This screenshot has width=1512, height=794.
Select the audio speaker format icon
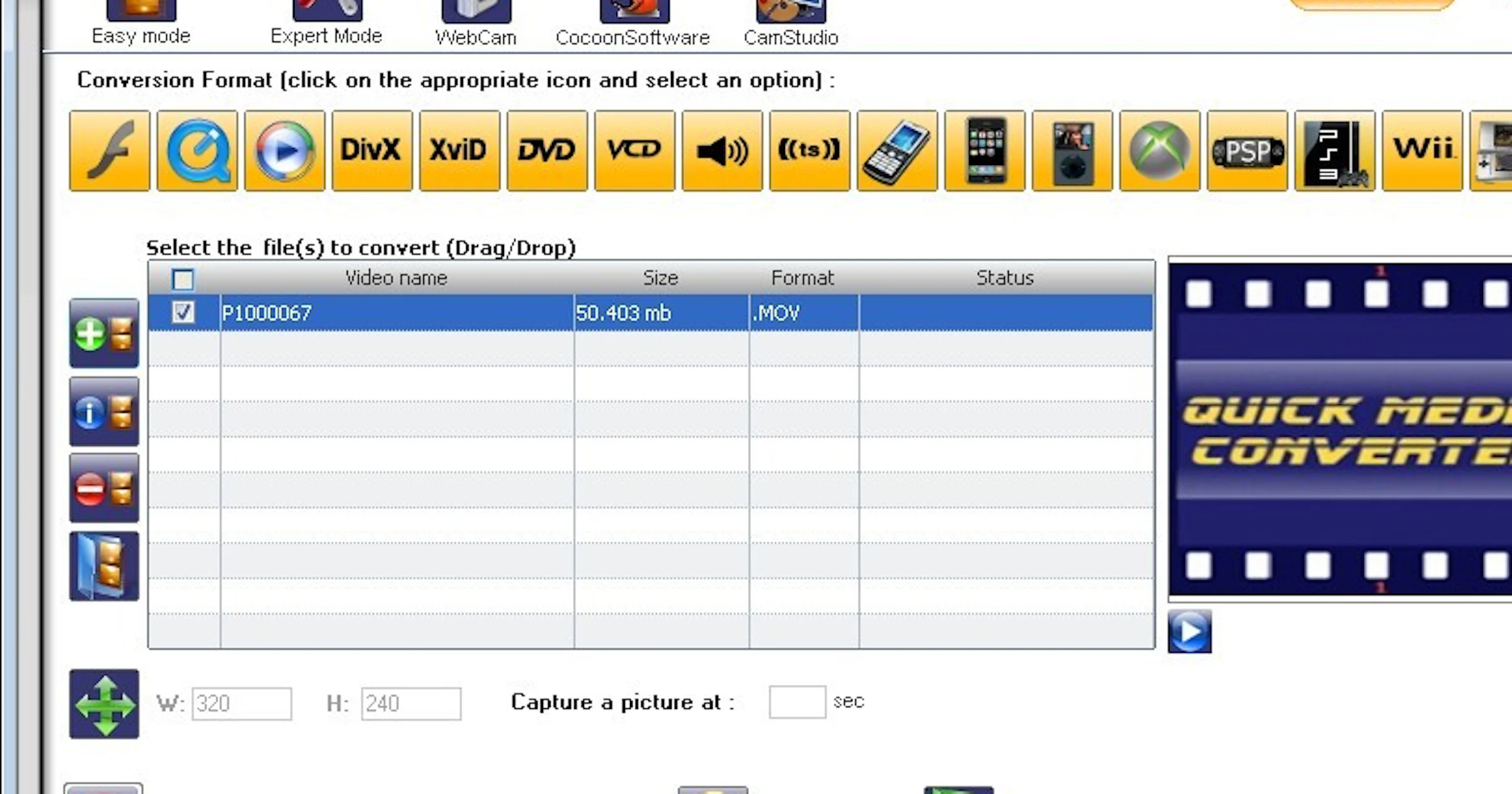tap(723, 151)
